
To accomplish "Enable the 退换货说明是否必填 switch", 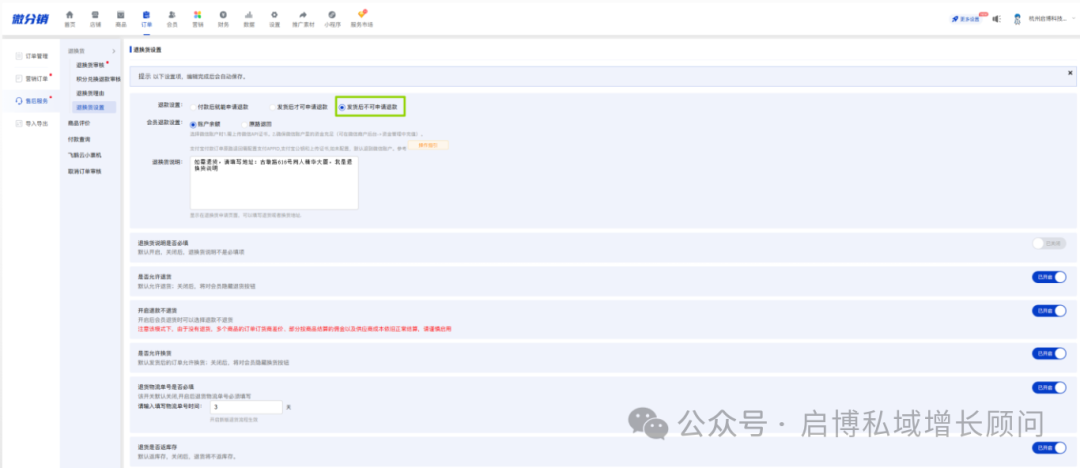I will (x=1048, y=243).
